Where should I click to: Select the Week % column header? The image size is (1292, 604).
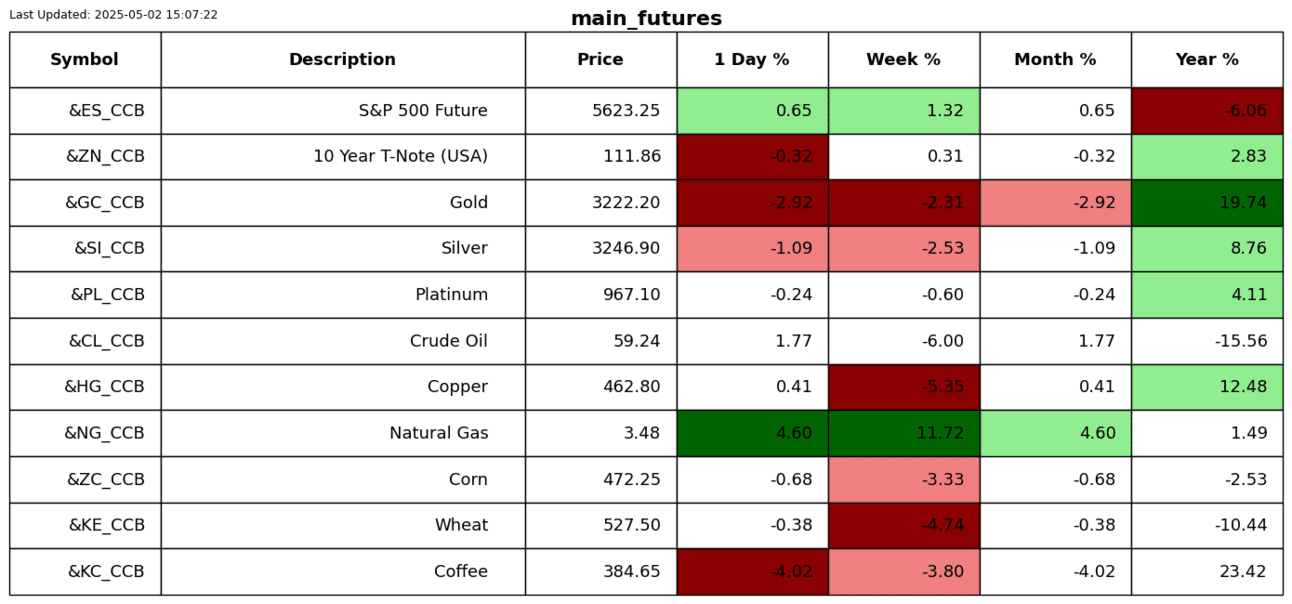[903, 60]
